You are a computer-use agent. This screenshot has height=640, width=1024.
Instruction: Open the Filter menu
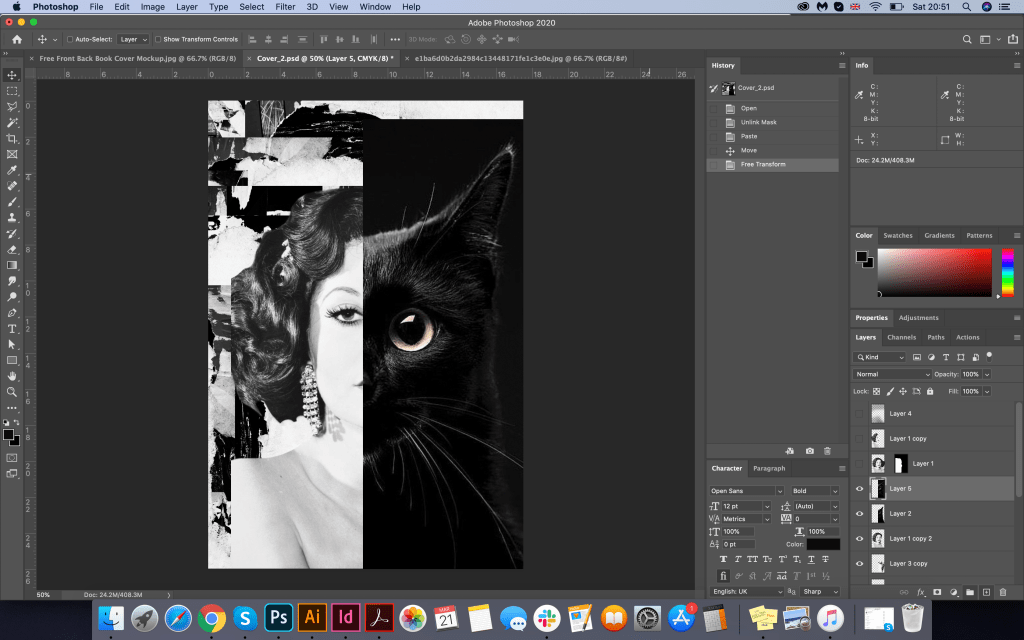(x=285, y=7)
